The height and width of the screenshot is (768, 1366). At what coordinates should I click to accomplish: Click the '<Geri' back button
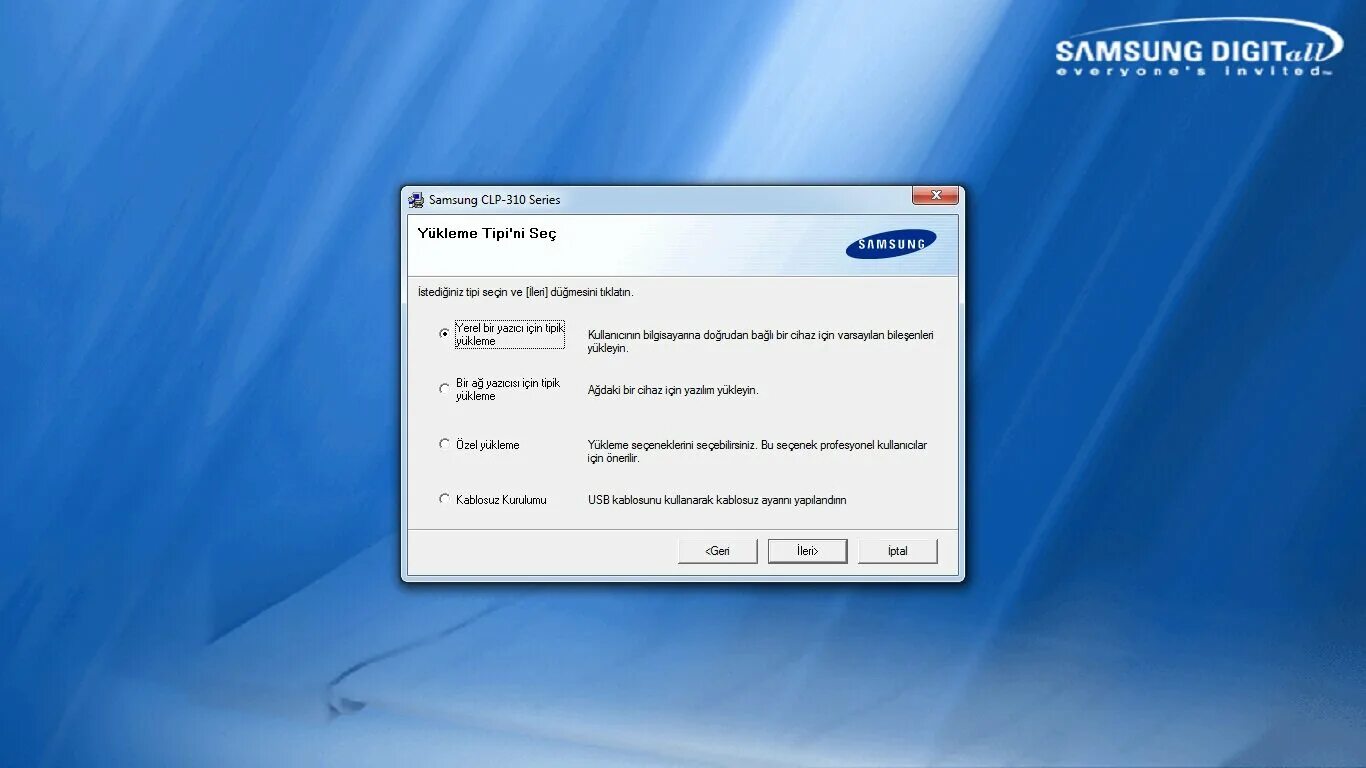coord(717,551)
